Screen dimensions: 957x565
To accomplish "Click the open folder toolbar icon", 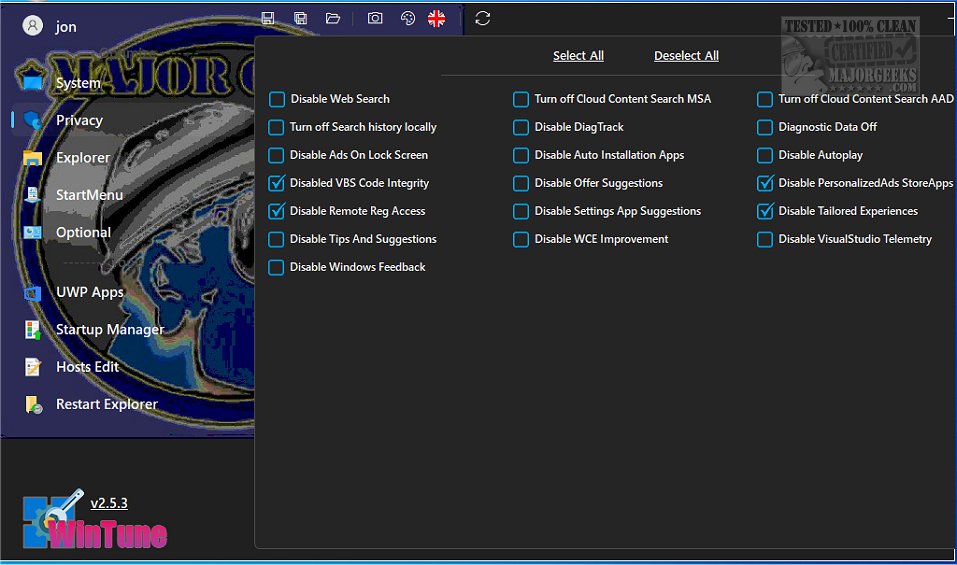I will pos(333,18).
